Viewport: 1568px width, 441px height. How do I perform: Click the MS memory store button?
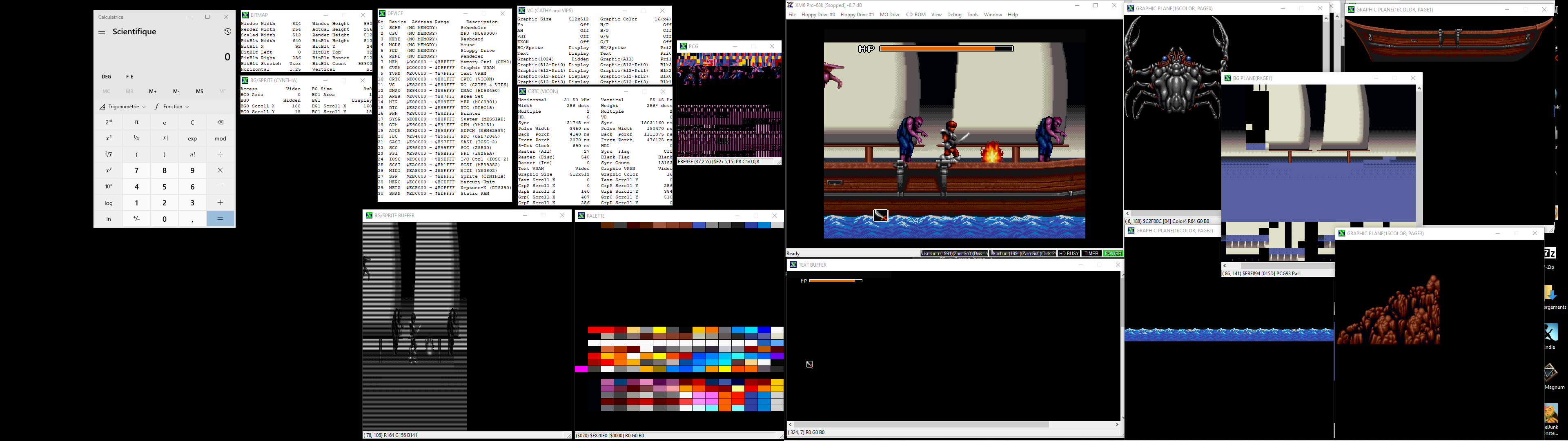200,91
